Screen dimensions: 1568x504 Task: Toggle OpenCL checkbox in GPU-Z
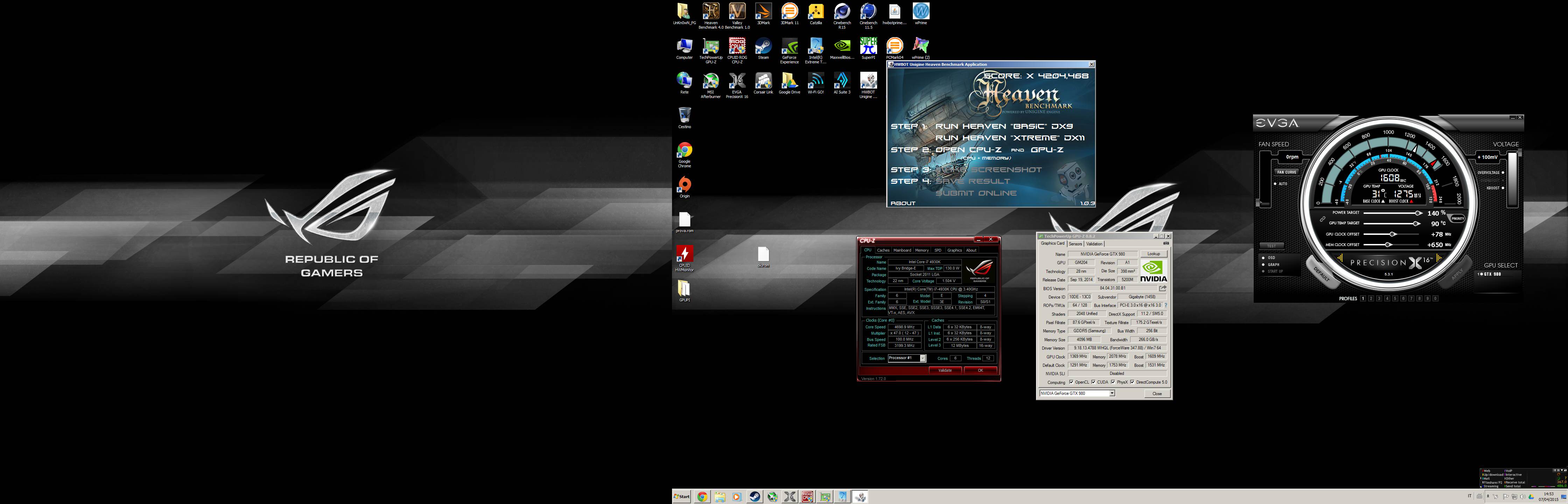(1071, 382)
